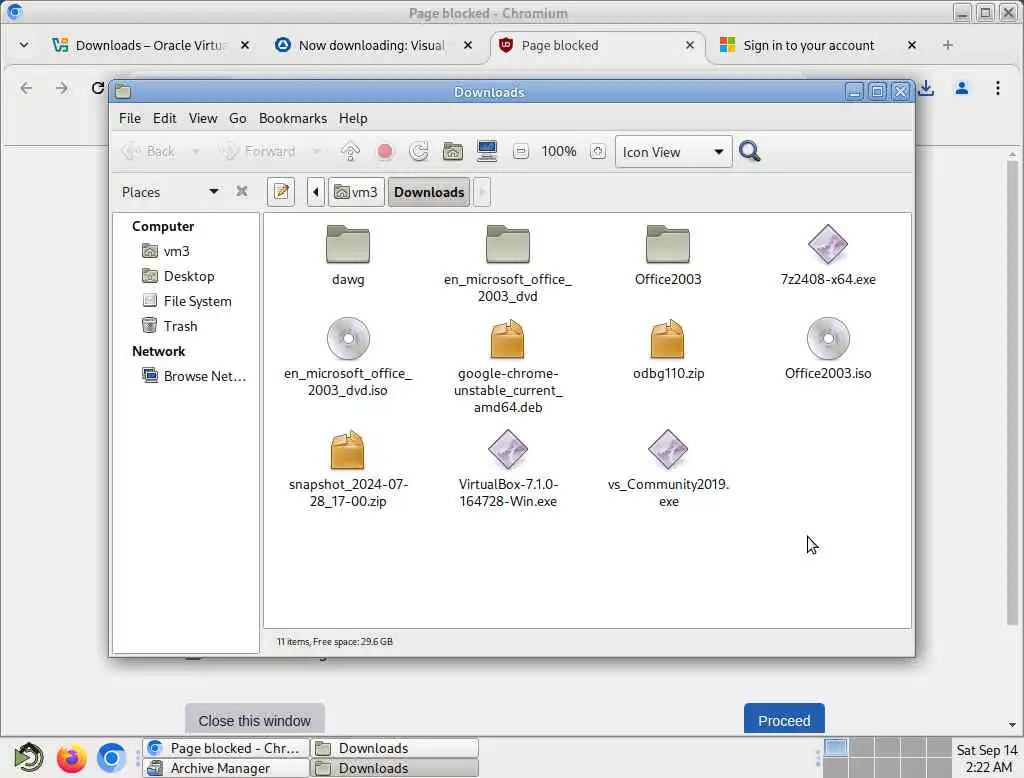The height and width of the screenshot is (778, 1024).
Task: Switch to Archive Manager in taskbar
Action: [225, 768]
